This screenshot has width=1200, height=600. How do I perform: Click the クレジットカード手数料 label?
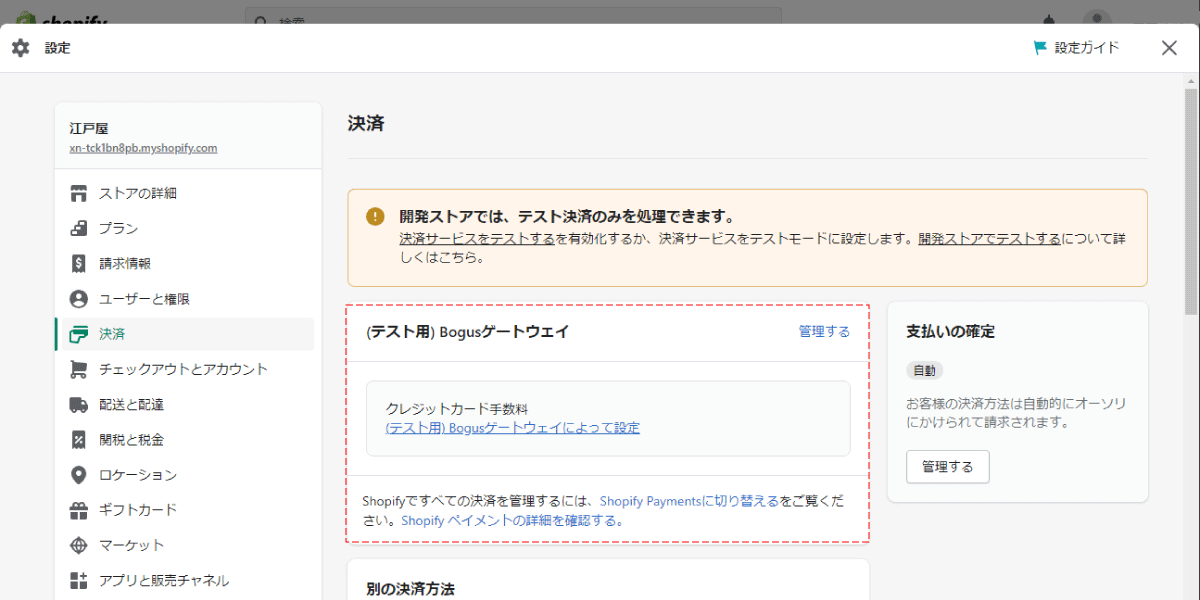coord(456,409)
